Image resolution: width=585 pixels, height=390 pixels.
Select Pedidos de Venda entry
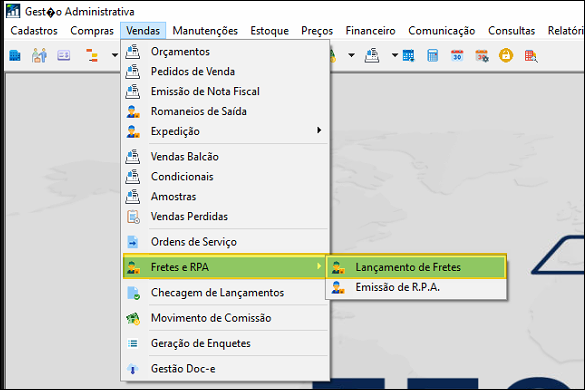coord(225,71)
